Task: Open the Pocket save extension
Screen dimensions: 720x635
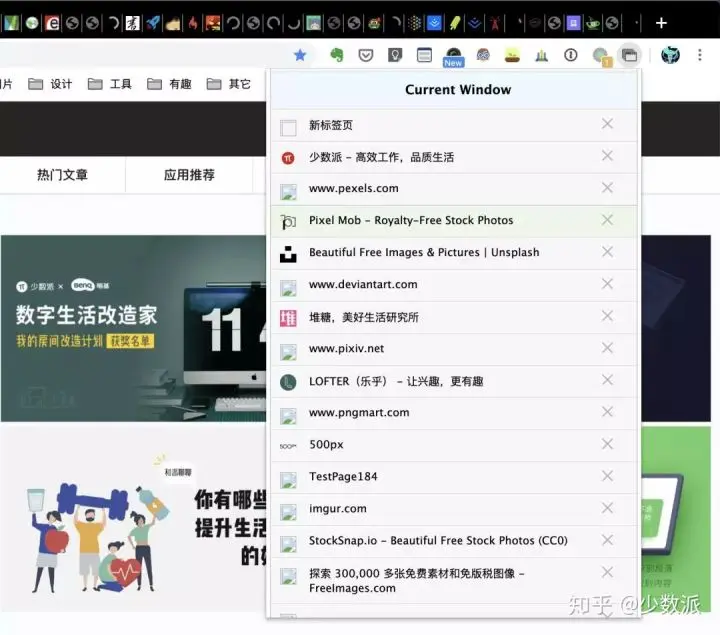Action: coord(366,56)
